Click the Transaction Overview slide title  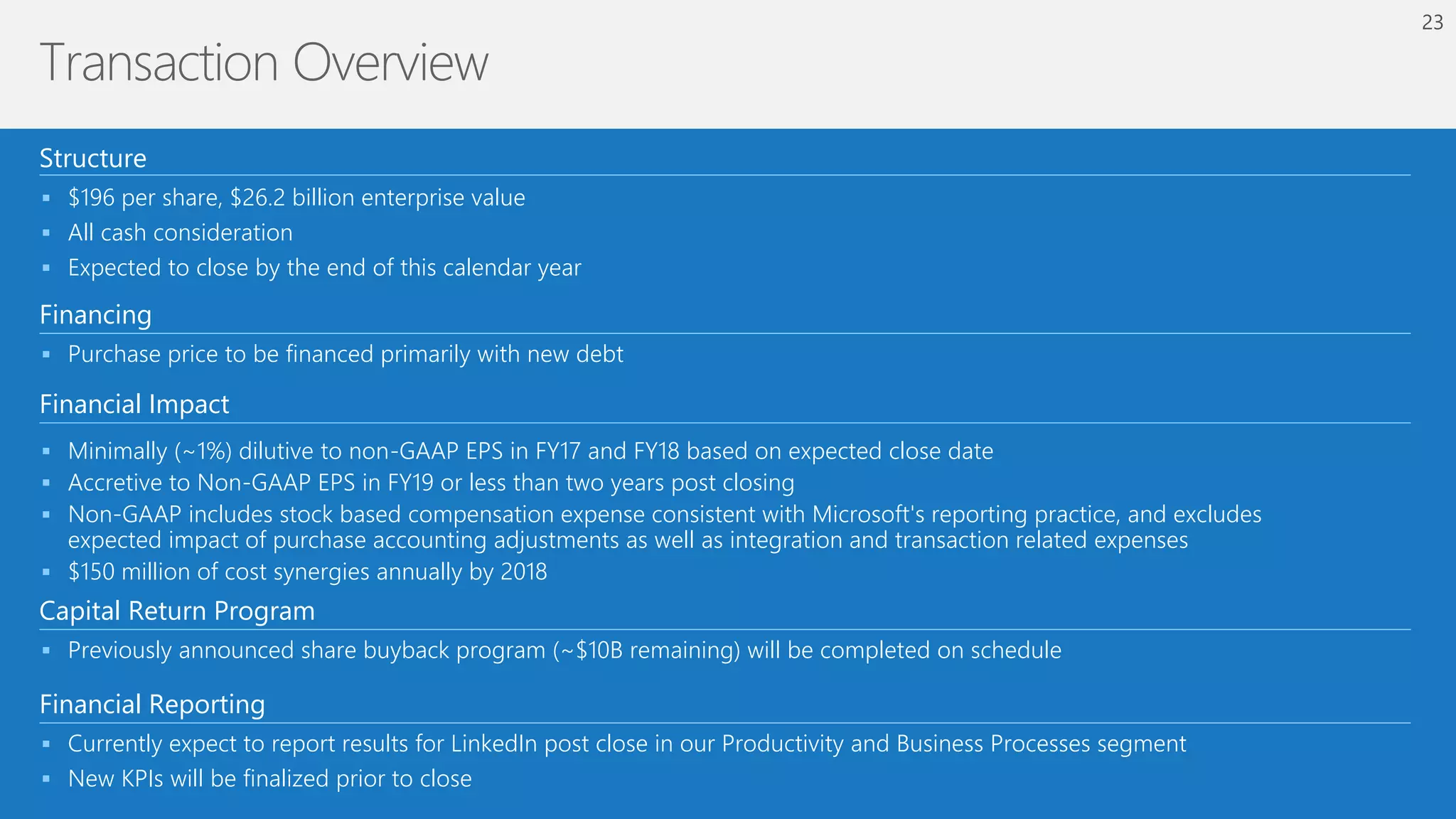pyautogui.click(x=264, y=63)
